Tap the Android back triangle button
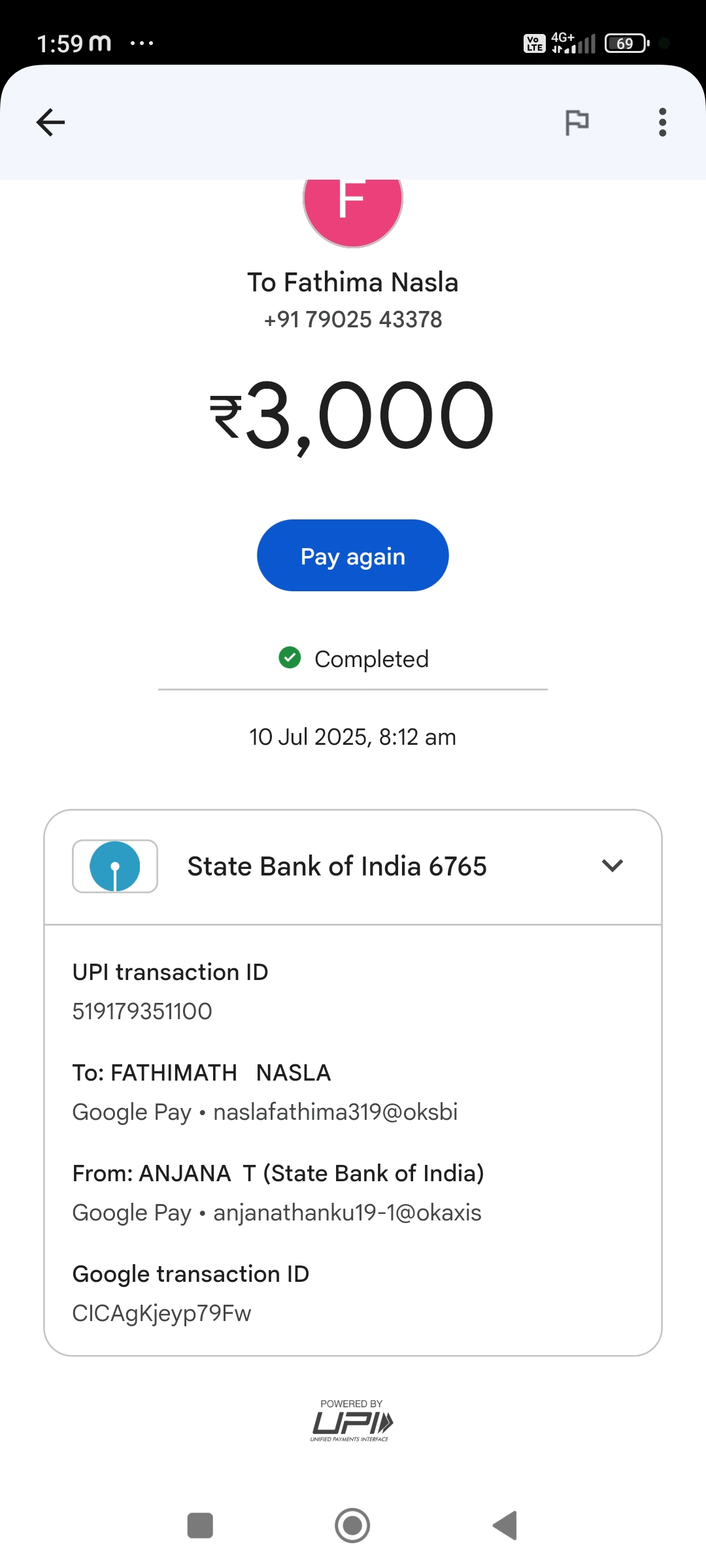 tap(505, 1526)
